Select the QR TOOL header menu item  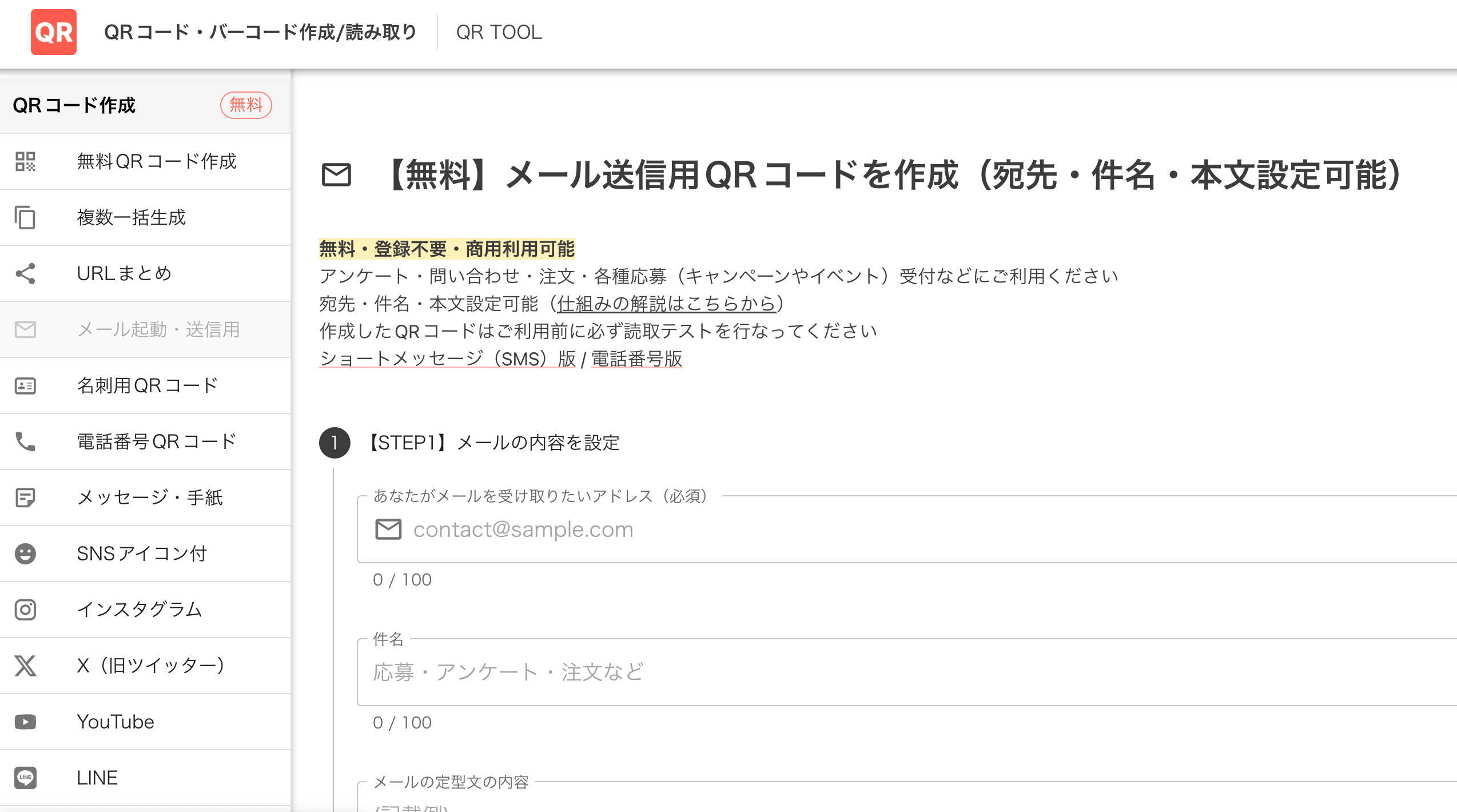499,33
